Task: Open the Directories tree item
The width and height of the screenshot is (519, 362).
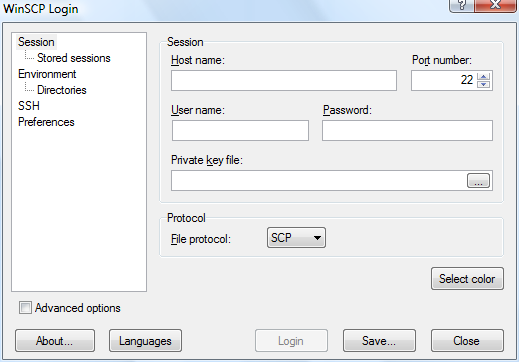Action: tap(62, 90)
